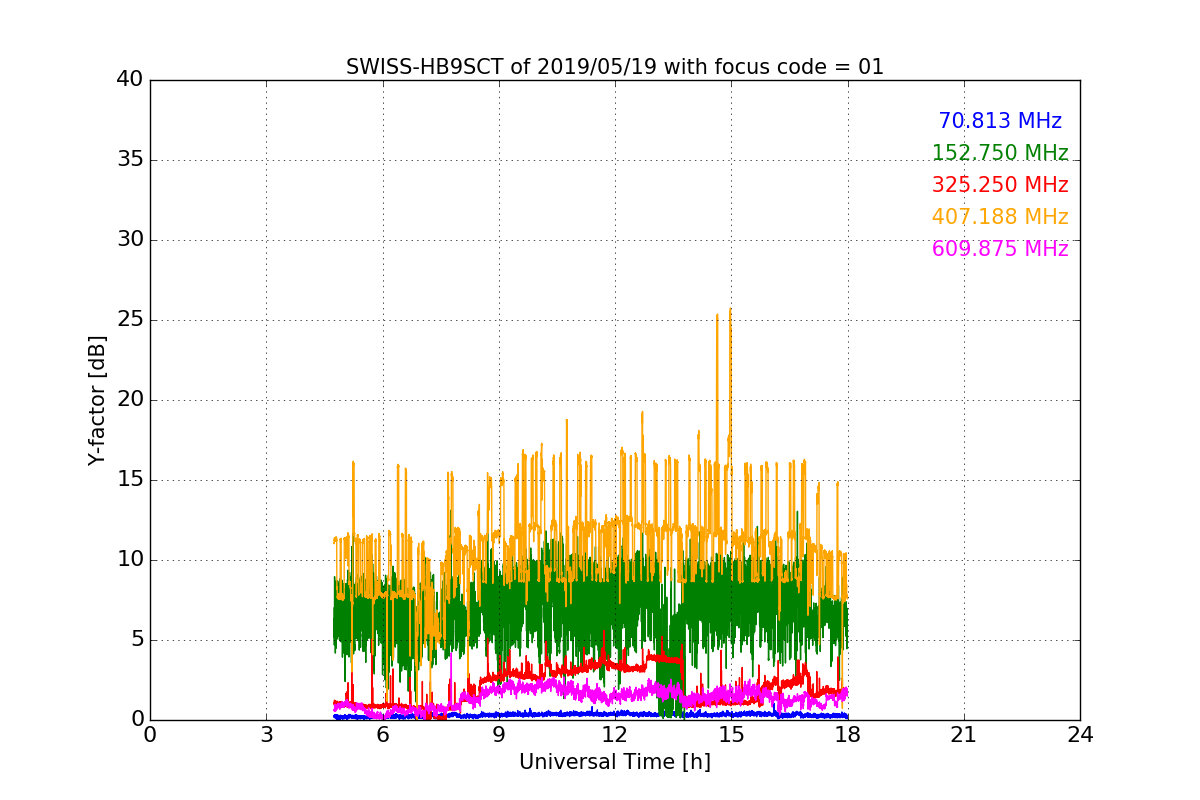This screenshot has height=800, width=1200.
Task: Click the 10 label on the Y axis
Action: click(130, 560)
